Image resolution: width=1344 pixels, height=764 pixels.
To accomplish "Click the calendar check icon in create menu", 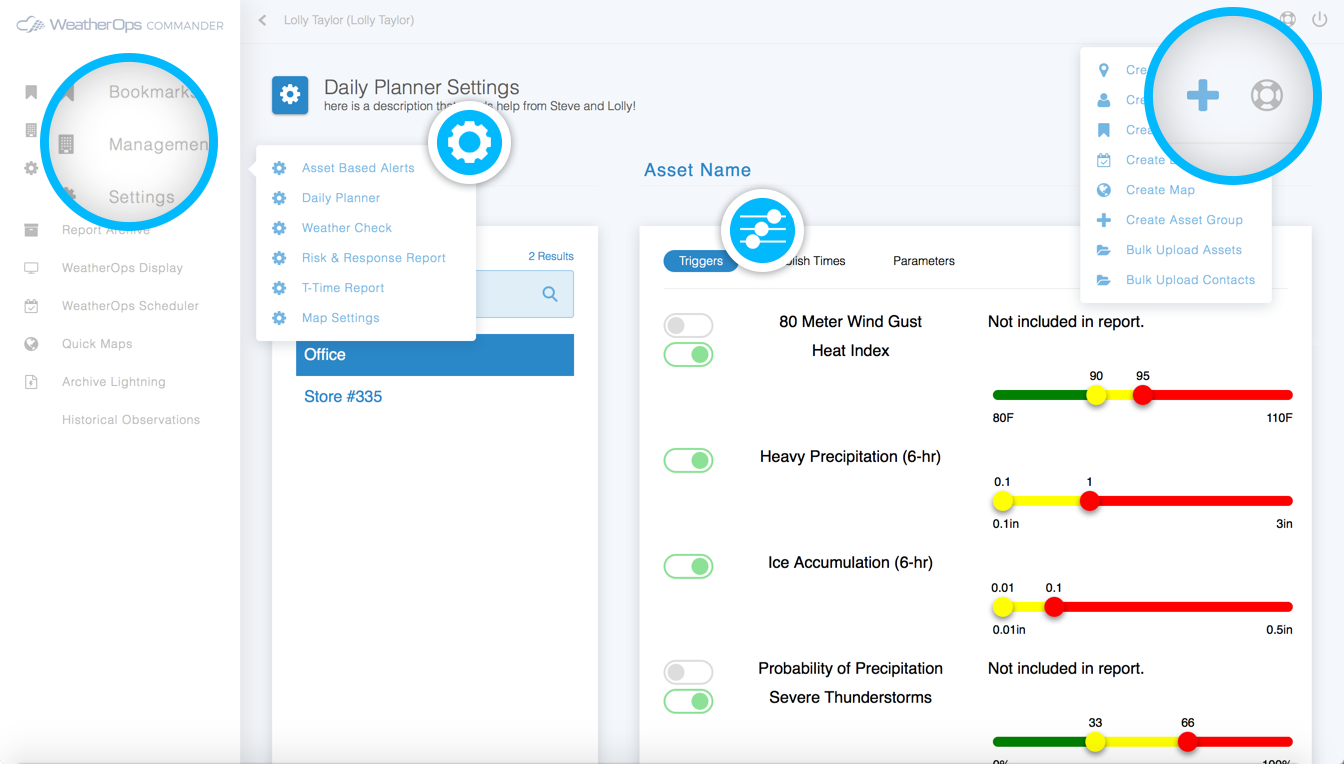I will pos(1104,160).
